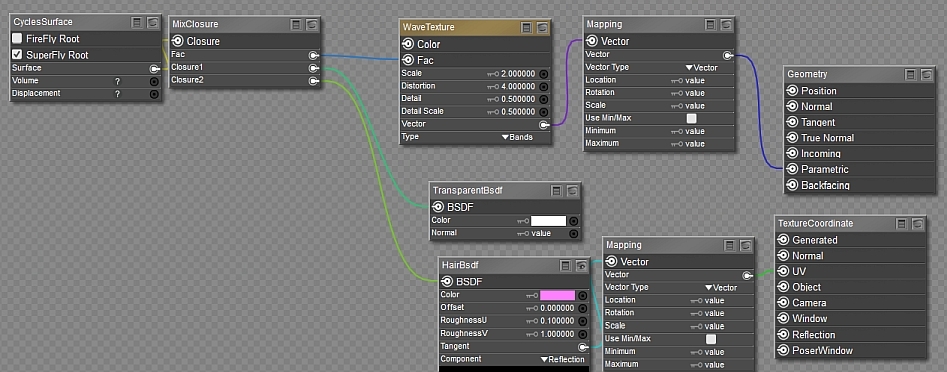The image size is (947, 372).
Task: Open Vector Type dropdown in Mapping node linked to TextureCoordinate
Action: click(721, 287)
